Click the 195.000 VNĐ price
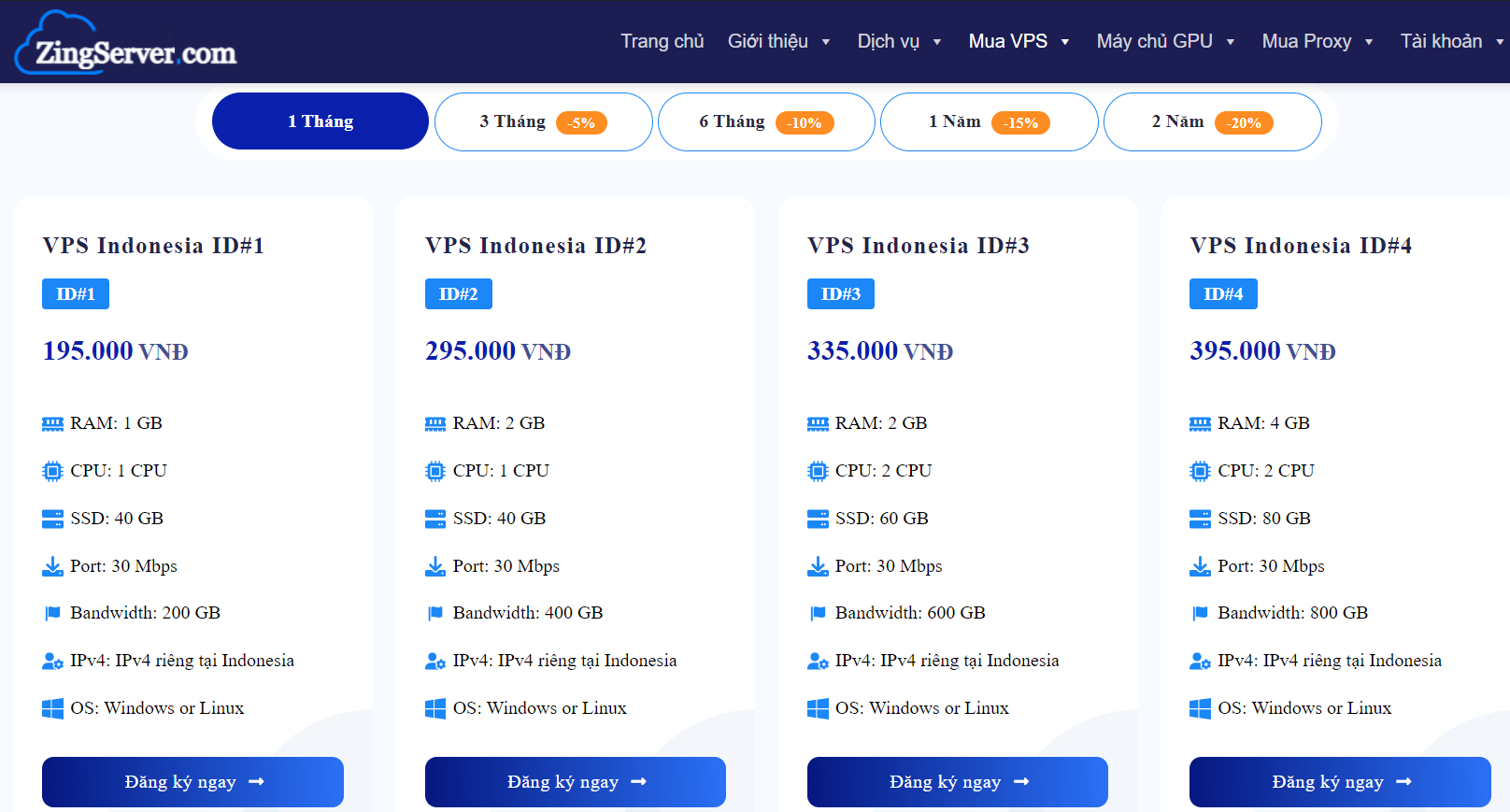The height and width of the screenshot is (812, 1510). pyautogui.click(x=116, y=351)
